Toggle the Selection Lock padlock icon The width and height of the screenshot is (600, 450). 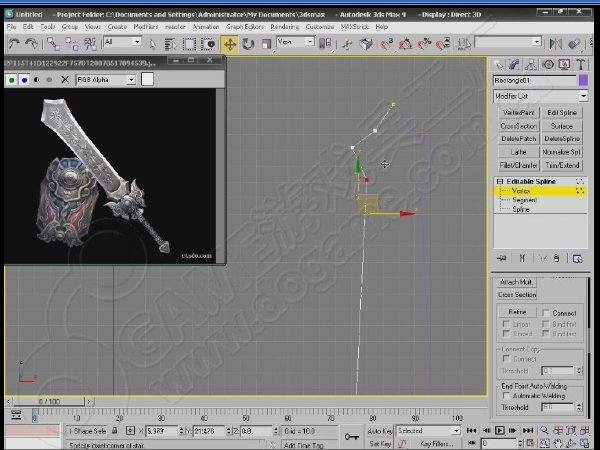pyautogui.click(x=114, y=431)
